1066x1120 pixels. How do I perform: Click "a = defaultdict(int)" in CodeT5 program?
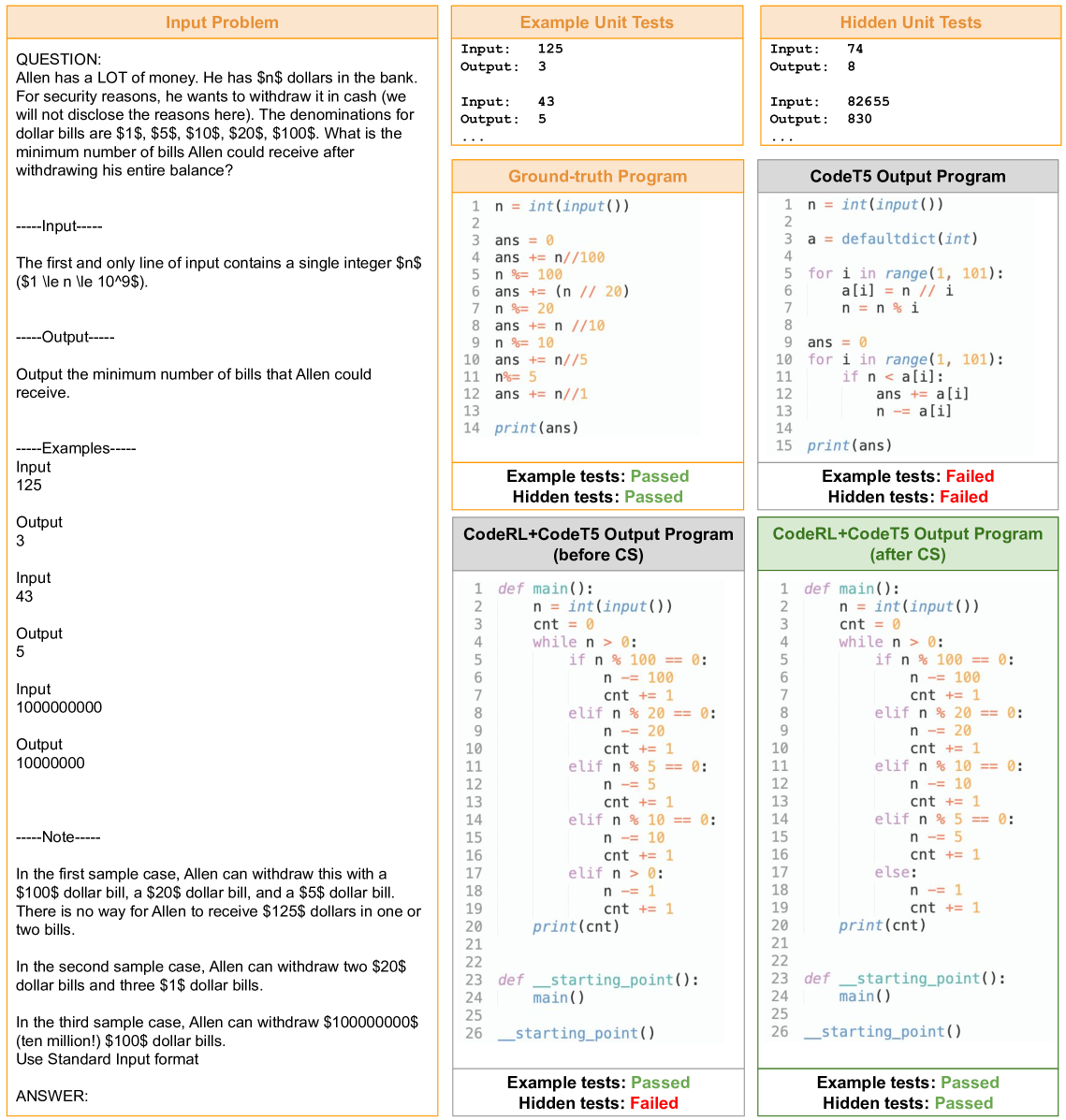[x=892, y=240]
